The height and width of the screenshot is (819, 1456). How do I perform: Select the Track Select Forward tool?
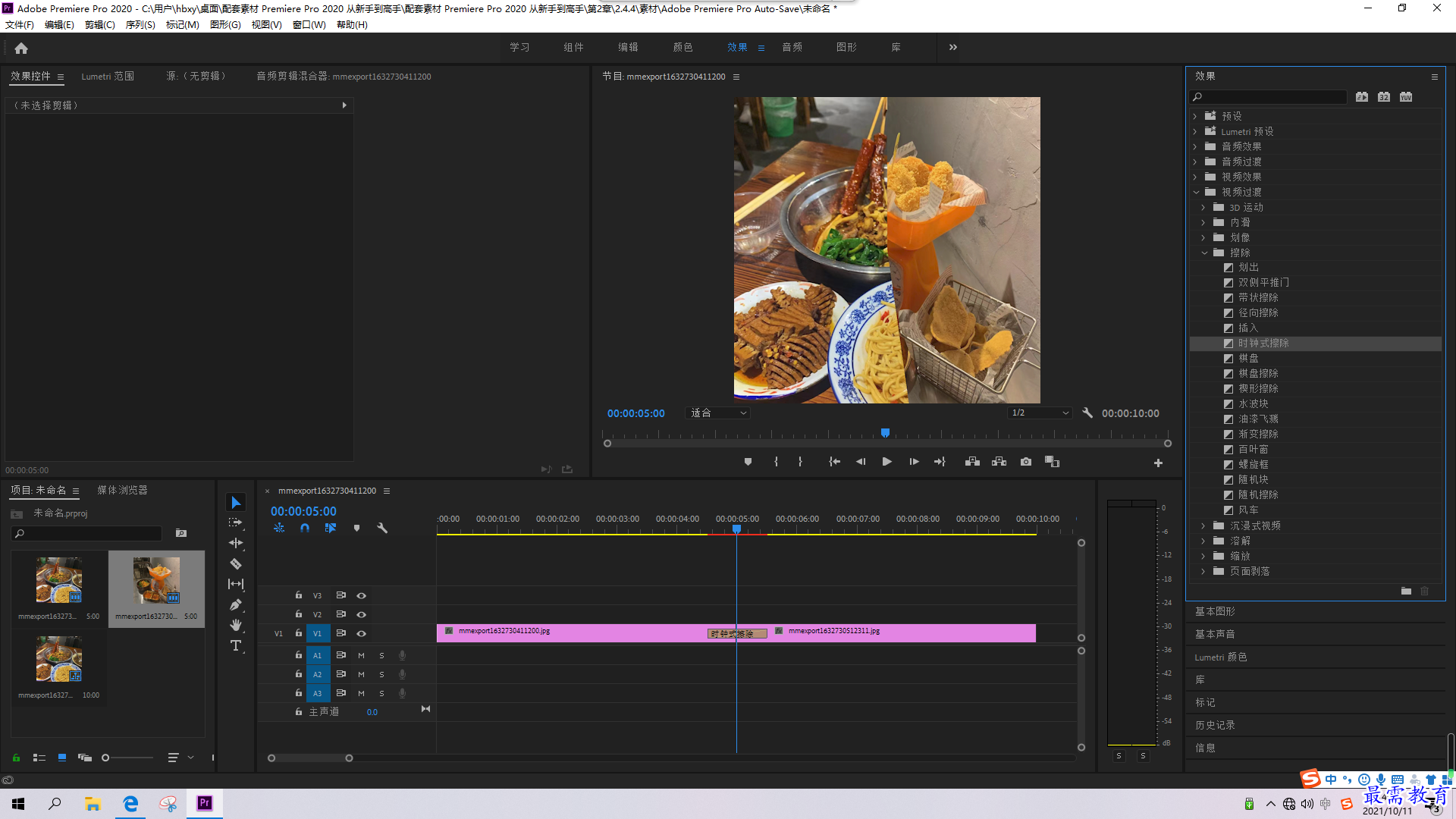[236, 522]
